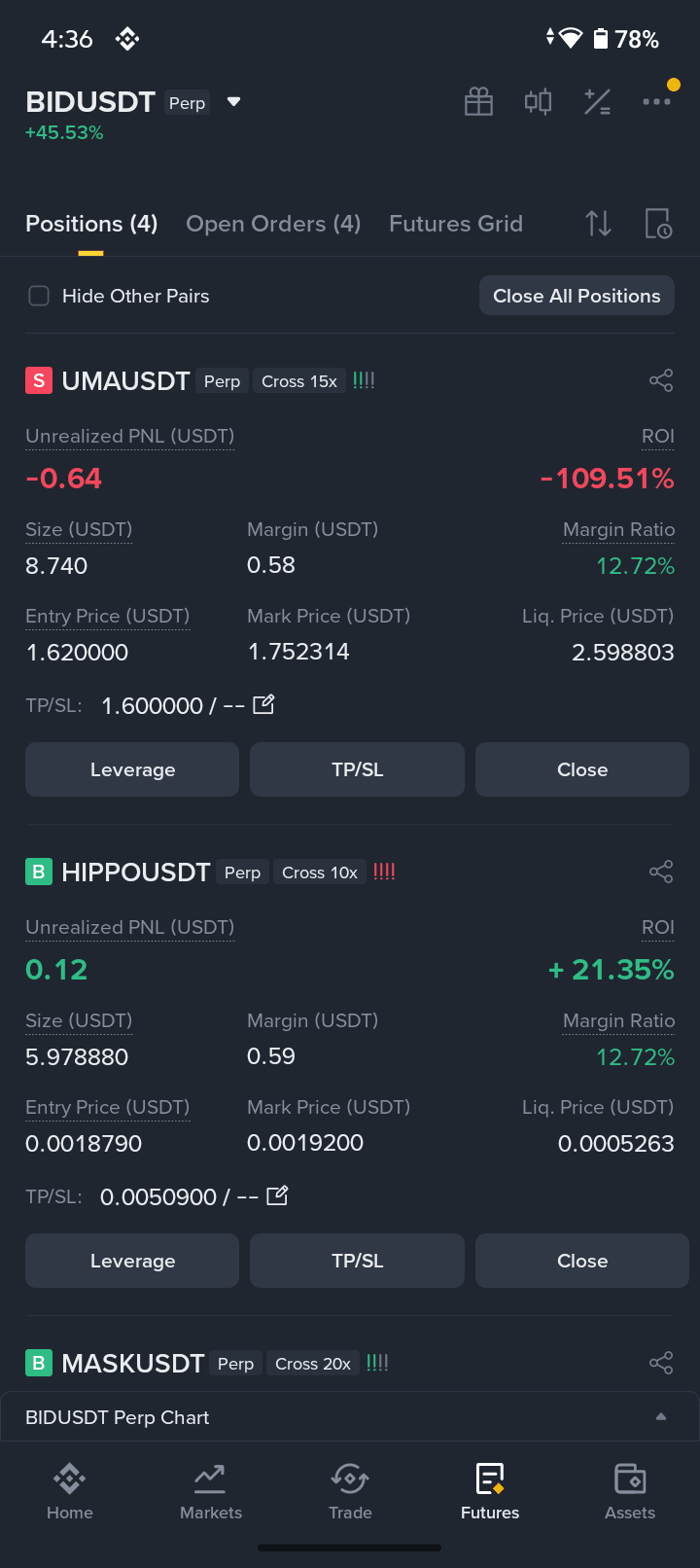Tap the HIPPOUSDT red ADL indicator bars
The image size is (700, 1568).
pyautogui.click(x=384, y=872)
